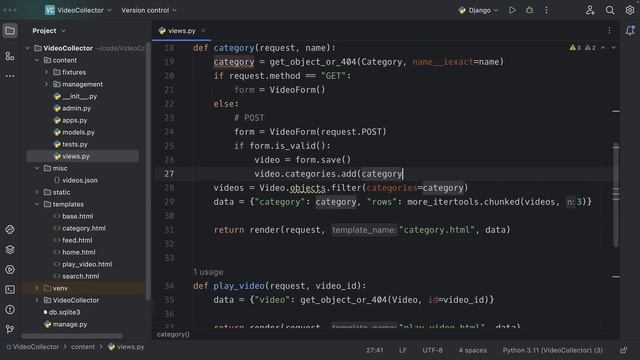Click content in breadcrumb path
The height and width of the screenshot is (360, 640).
tap(83, 347)
